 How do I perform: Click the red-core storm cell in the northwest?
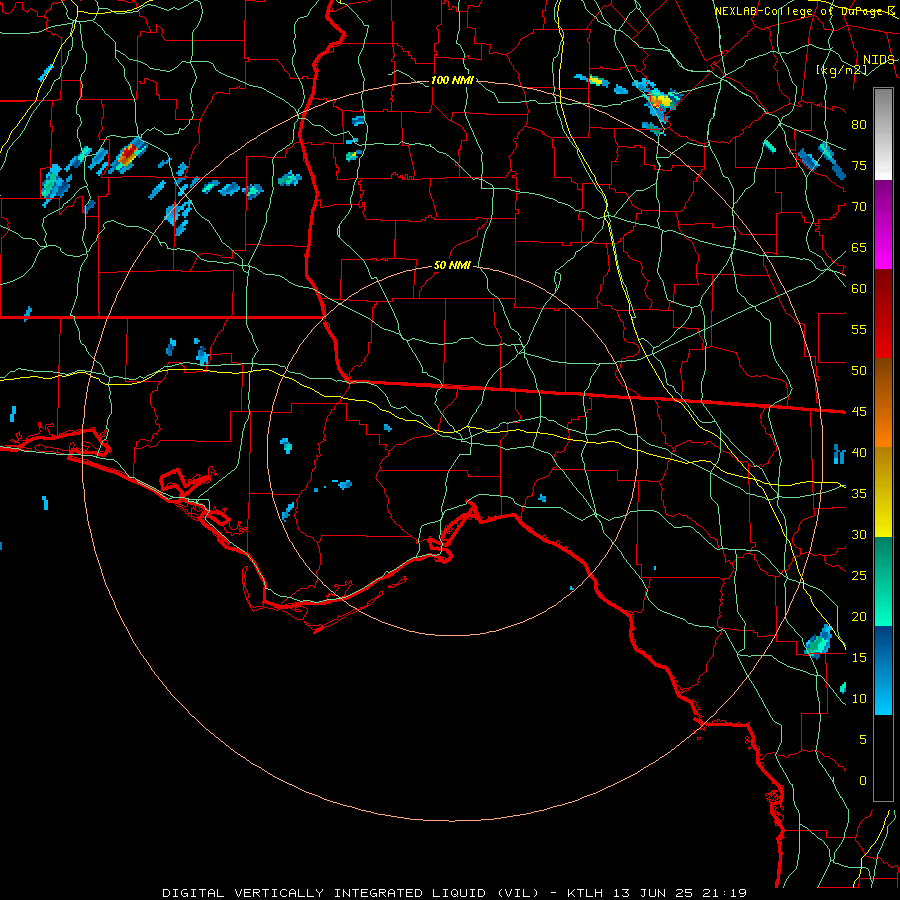(x=129, y=155)
